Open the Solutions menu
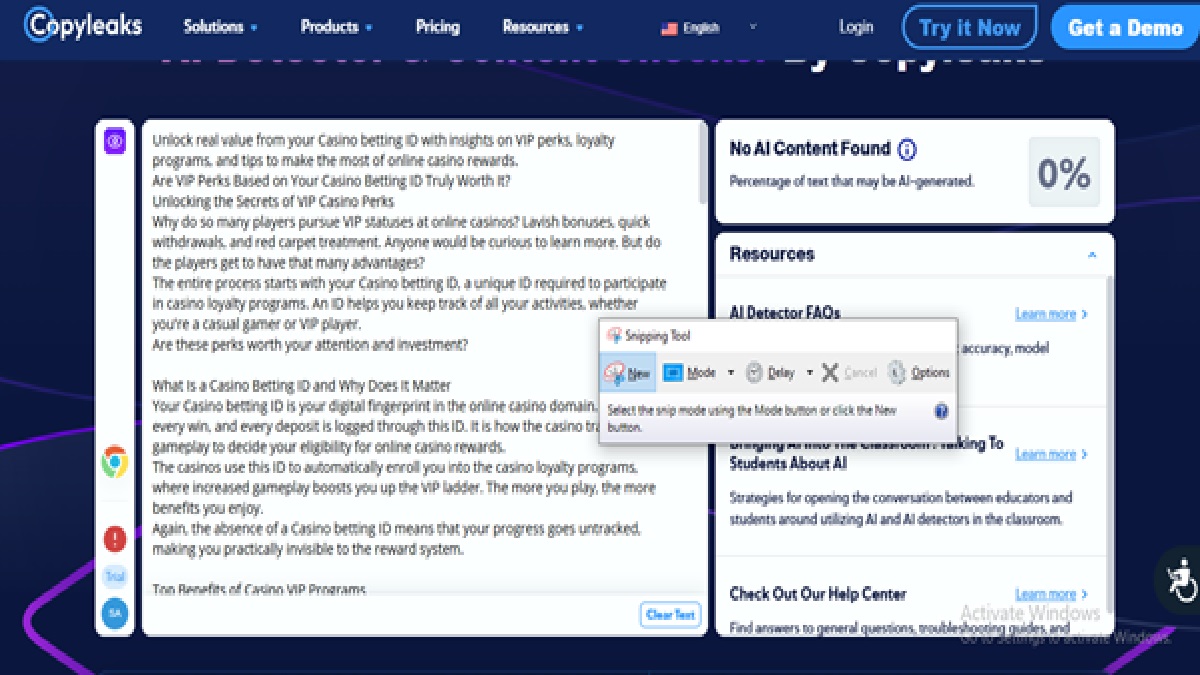This screenshot has height=675, width=1200. tap(221, 27)
